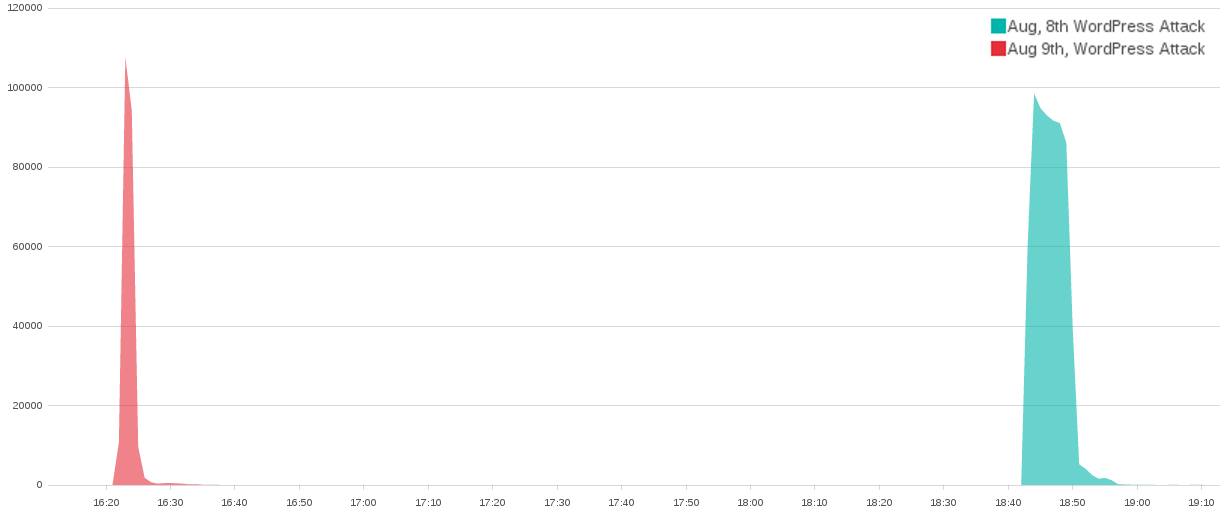Click the 18:30 time tick label
The height and width of the screenshot is (515, 1220).
[x=943, y=502]
